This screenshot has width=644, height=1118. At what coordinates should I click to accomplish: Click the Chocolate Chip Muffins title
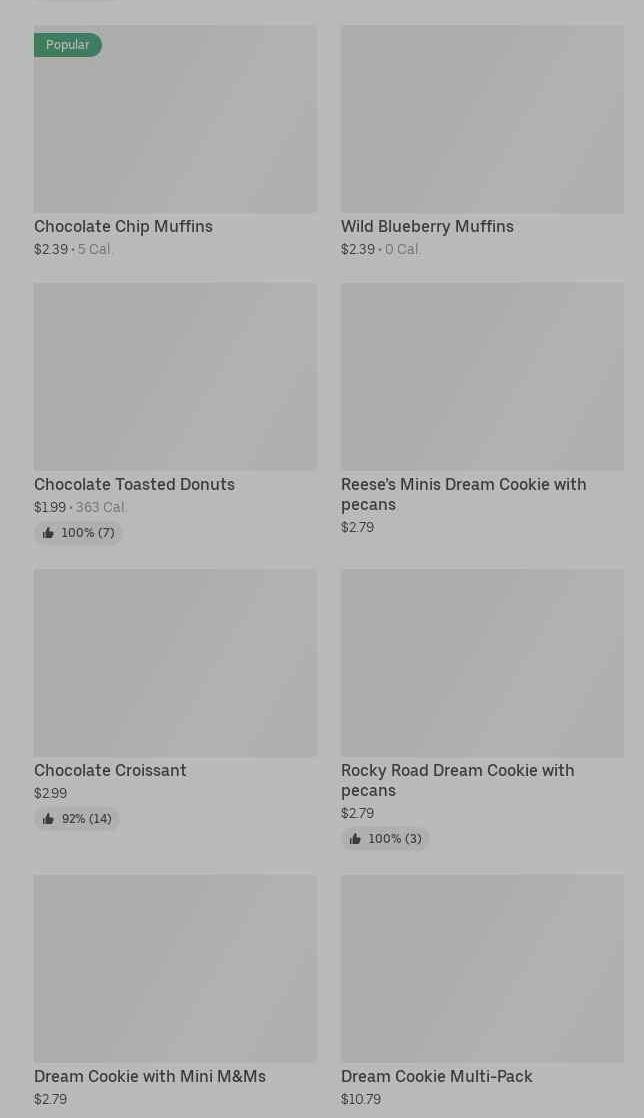(123, 226)
